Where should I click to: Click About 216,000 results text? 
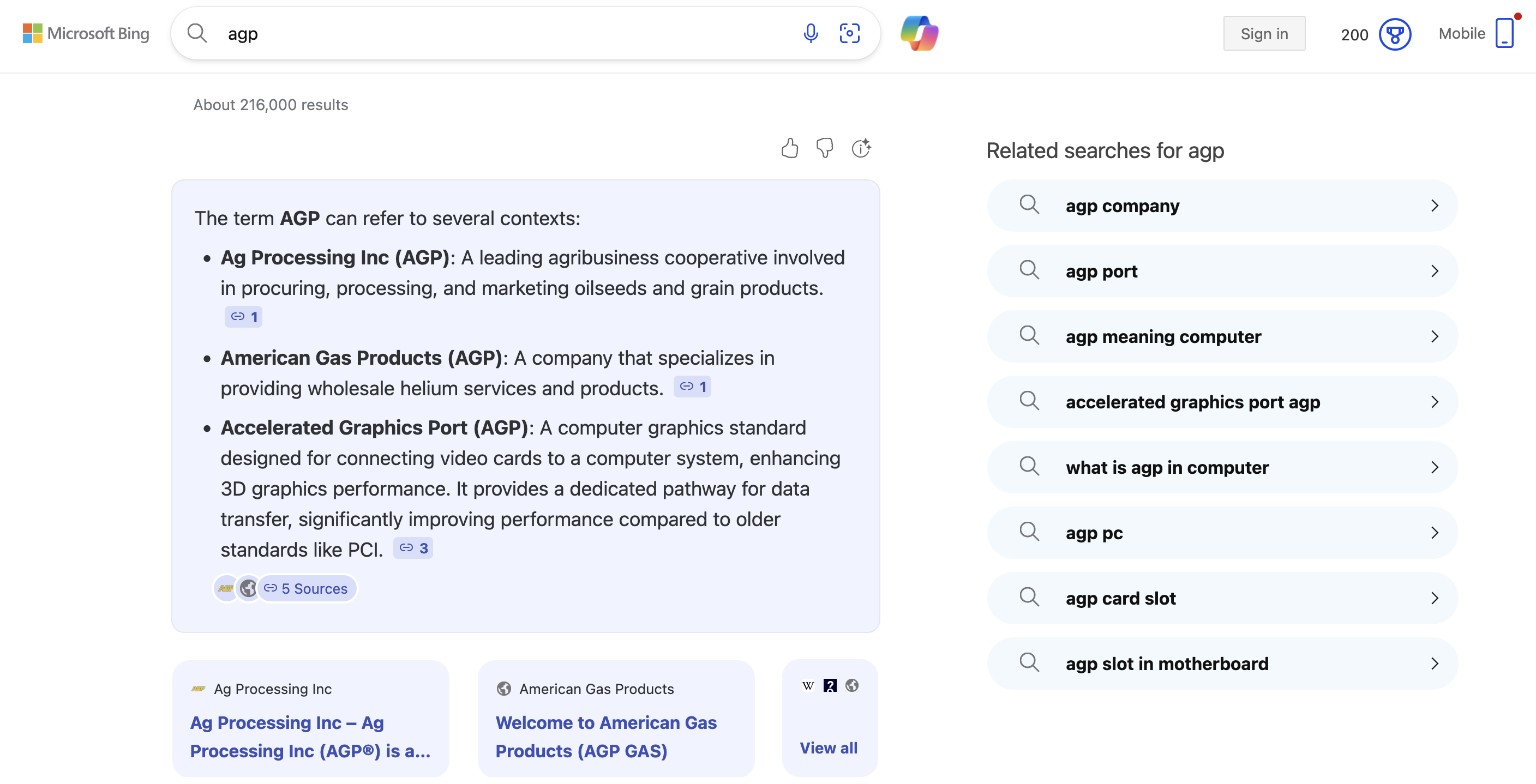click(271, 105)
